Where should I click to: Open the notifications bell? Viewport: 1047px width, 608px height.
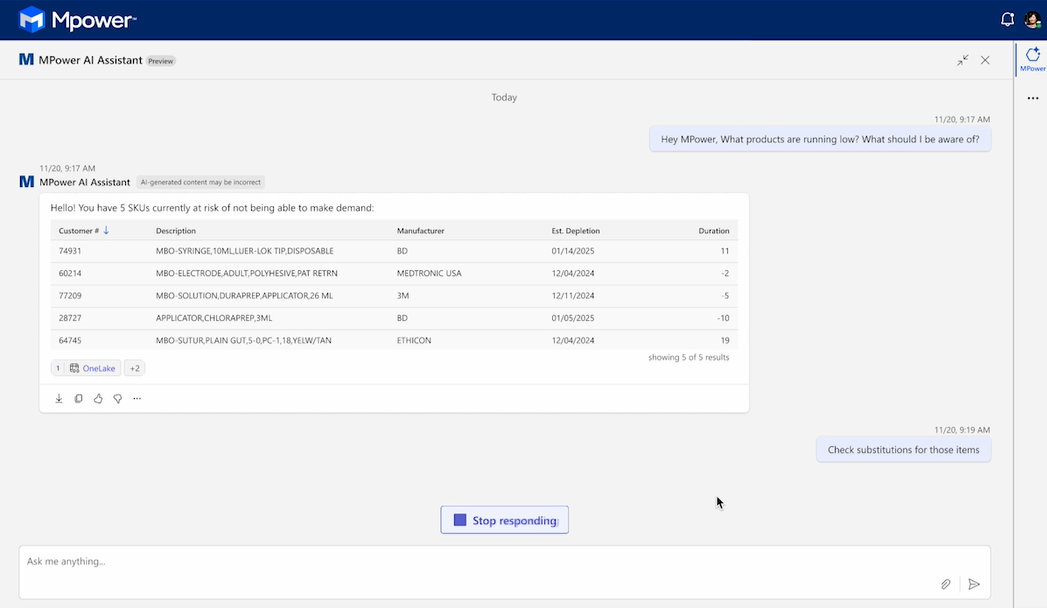coord(1007,20)
